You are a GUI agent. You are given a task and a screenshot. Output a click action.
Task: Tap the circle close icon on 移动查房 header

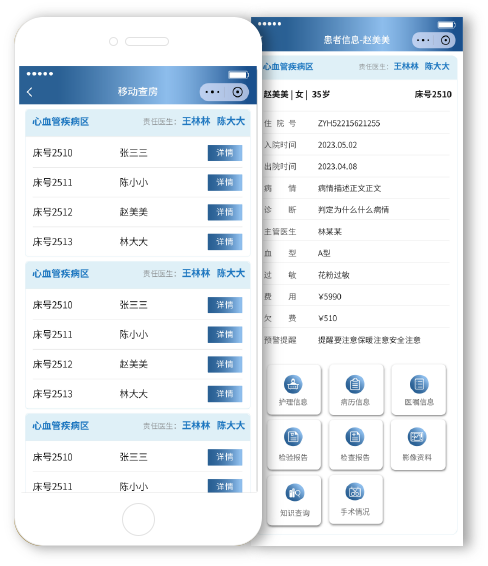(238, 92)
